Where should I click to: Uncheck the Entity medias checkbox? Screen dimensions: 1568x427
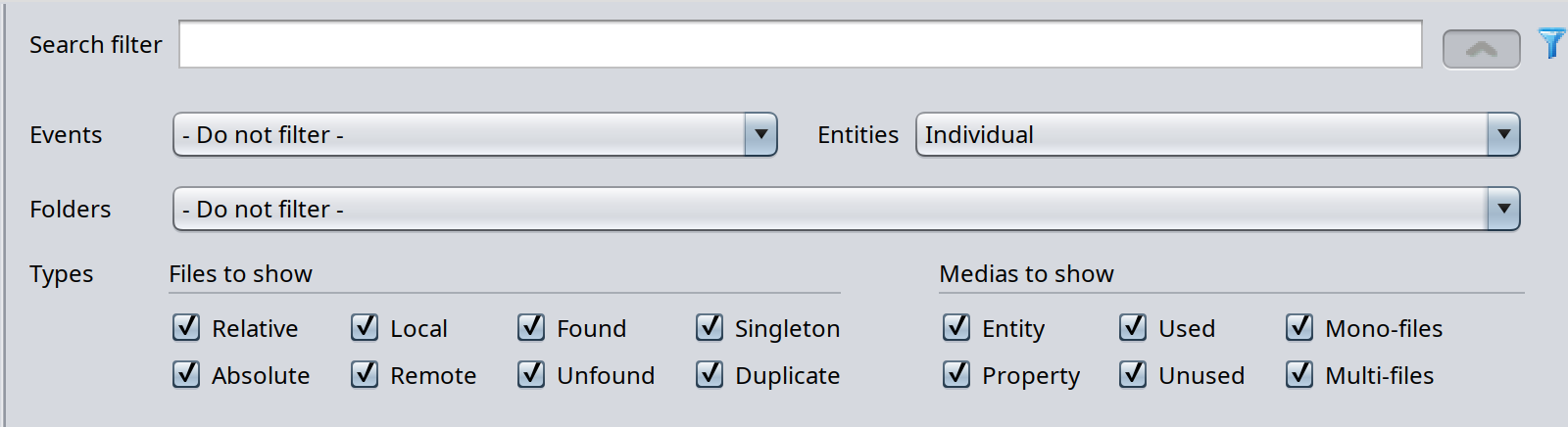(956, 327)
